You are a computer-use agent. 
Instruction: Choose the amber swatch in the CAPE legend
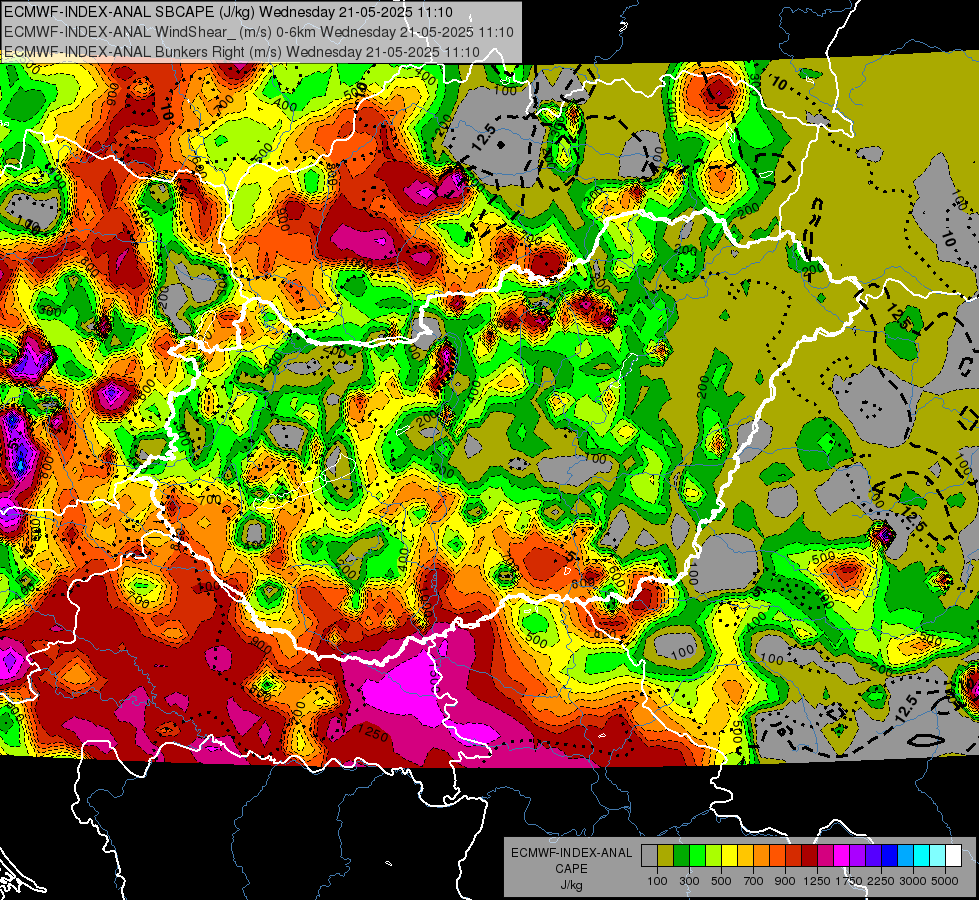click(x=745, y=856)
